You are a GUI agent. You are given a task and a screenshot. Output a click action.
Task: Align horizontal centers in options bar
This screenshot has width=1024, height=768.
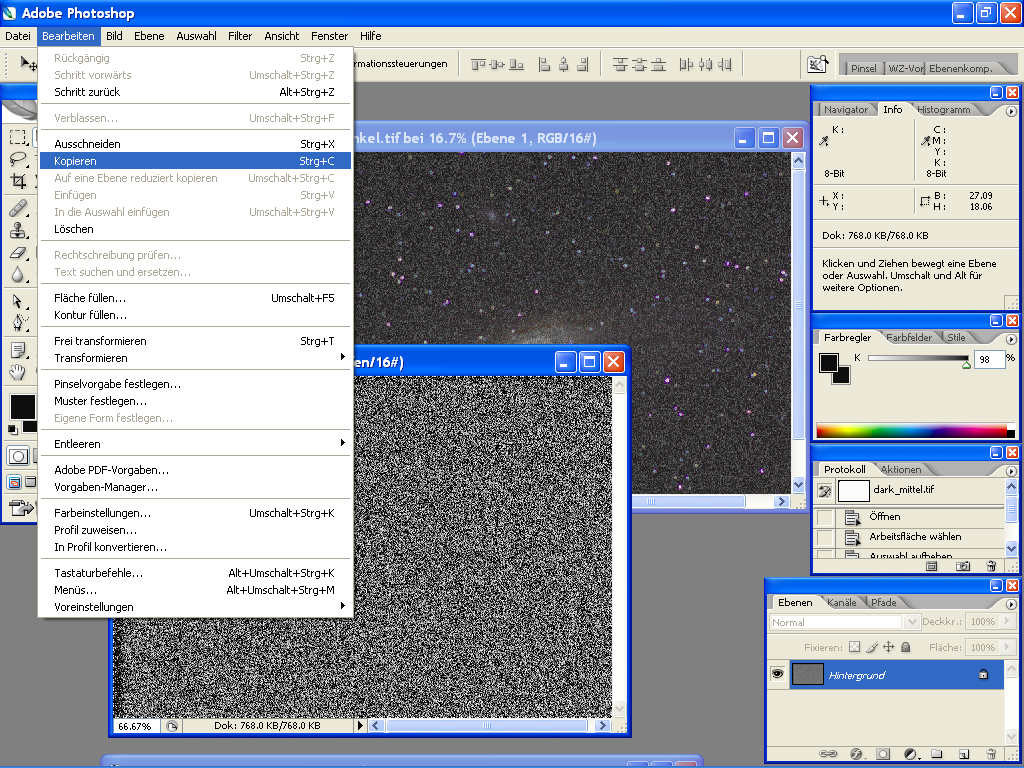(564, 64)
